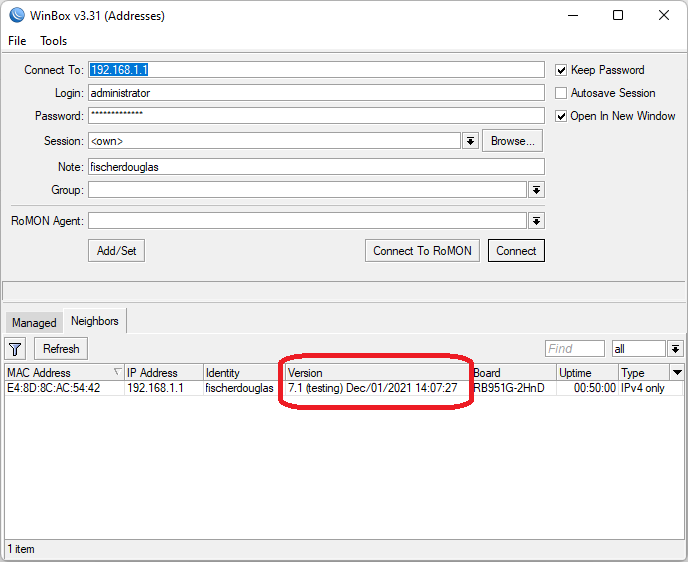Click the Login input field
Viewport: 688px width, 562px height.
point(316,93)
